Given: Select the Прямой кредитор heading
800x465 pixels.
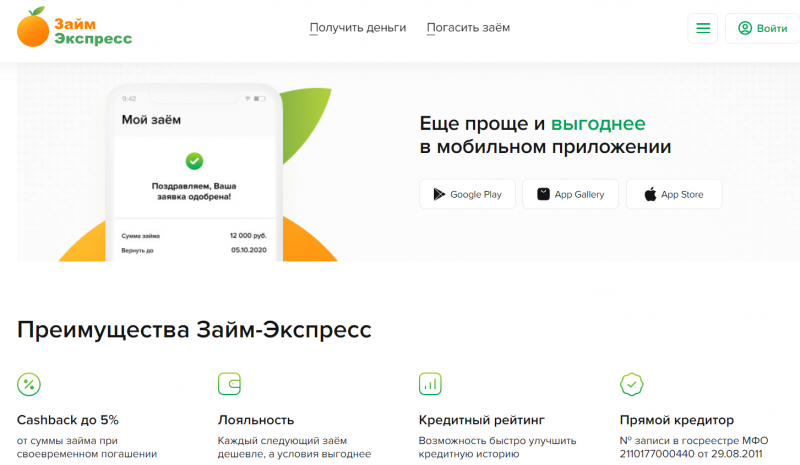Looking at the screenshot, I should [677, 420].
